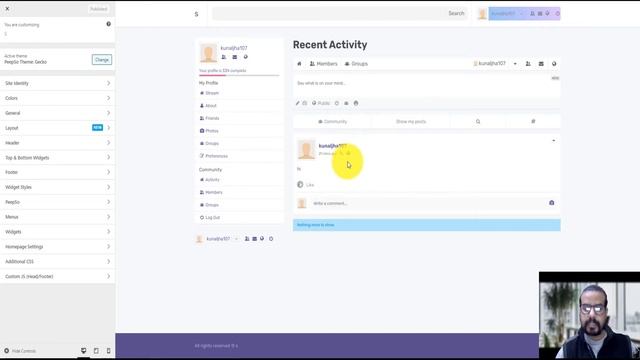
Task: Open the Widget Styles section
Action: click(58, 187)
